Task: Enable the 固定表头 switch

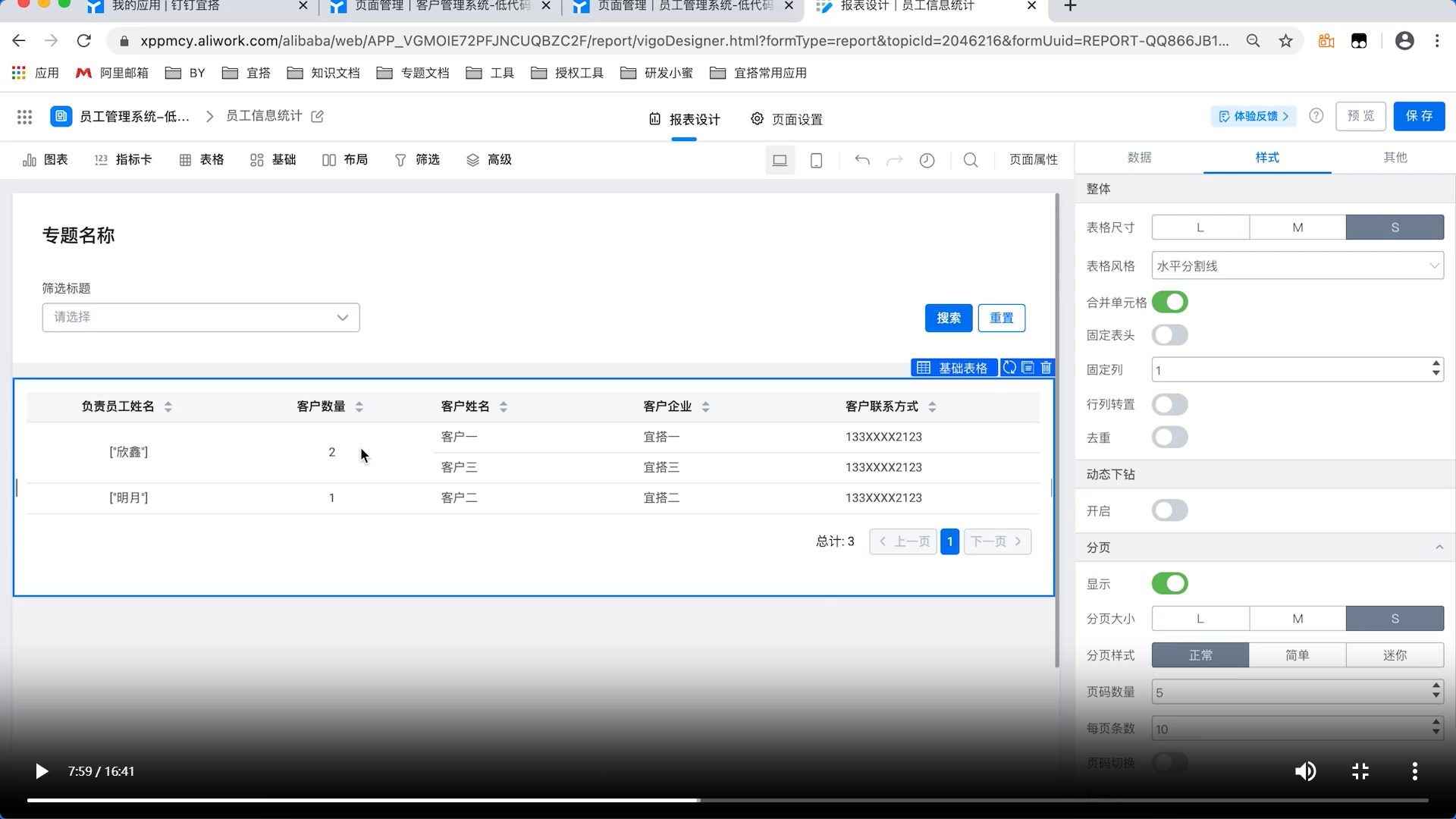Action: point(1169,335)
